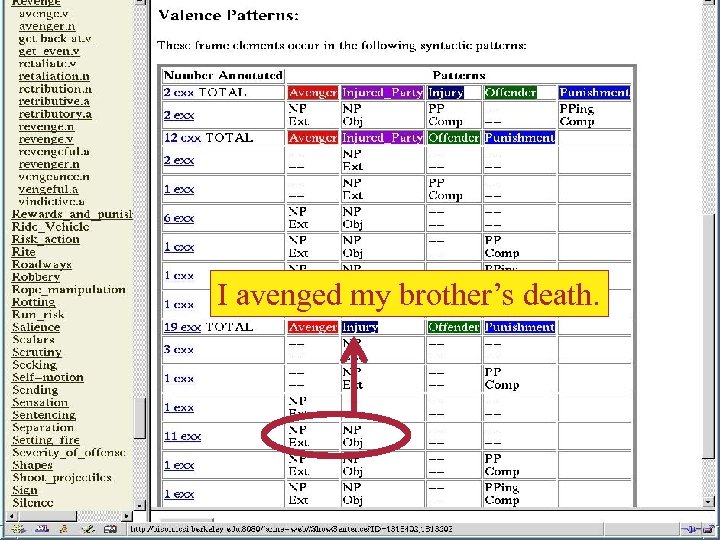
Task: Open the Mail component icon in status bar
Action: pos(41,529)
